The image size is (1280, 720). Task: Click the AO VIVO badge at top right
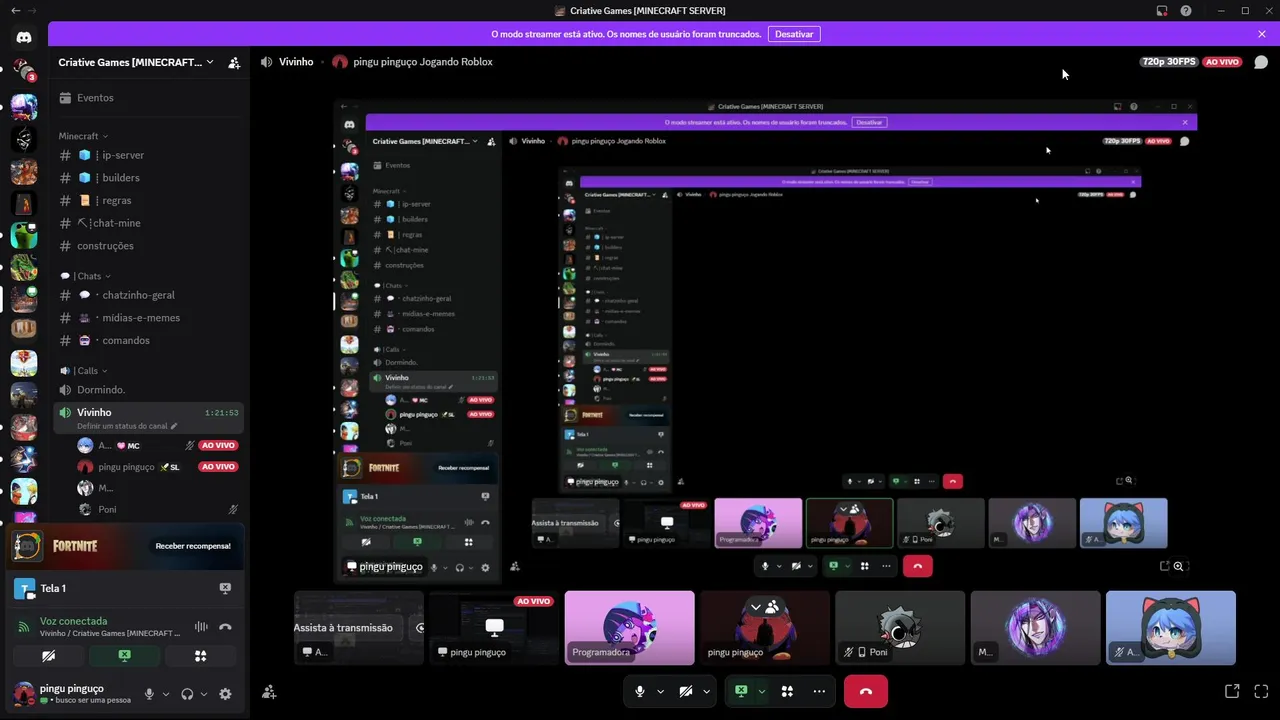click(1222, 62)
